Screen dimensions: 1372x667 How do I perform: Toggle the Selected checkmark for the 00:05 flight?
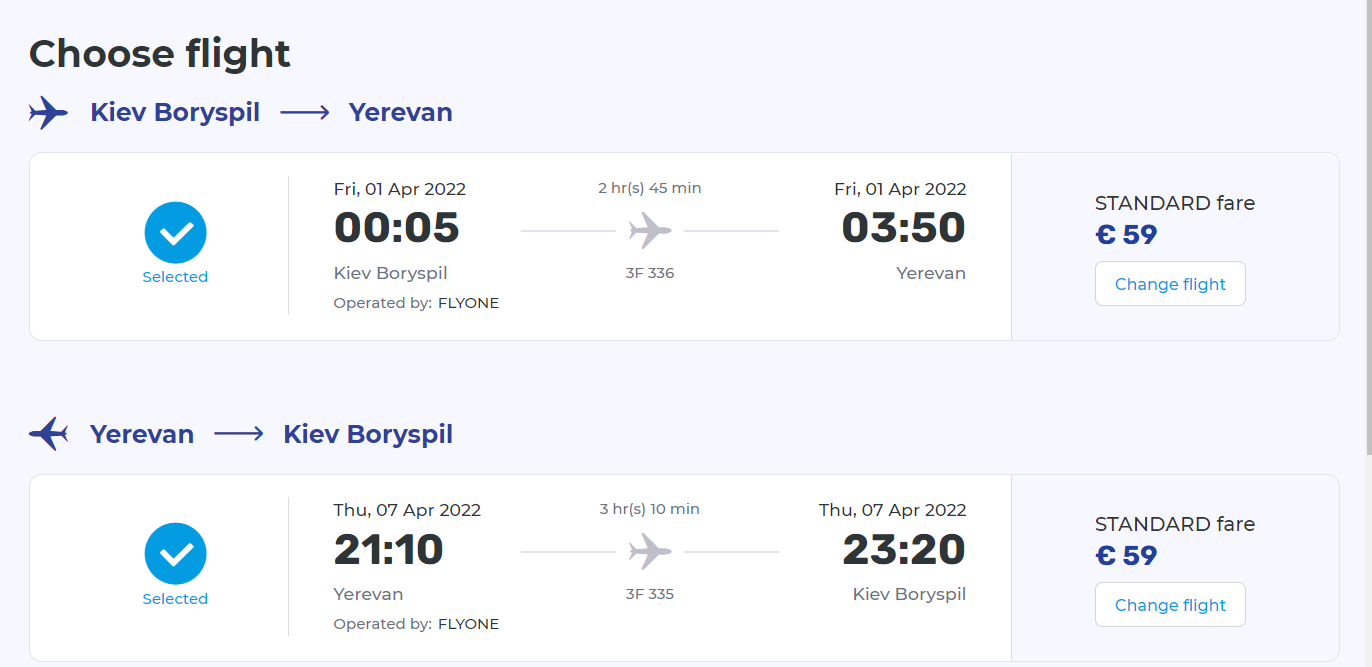pyautogui.click(x=175, y=233)
